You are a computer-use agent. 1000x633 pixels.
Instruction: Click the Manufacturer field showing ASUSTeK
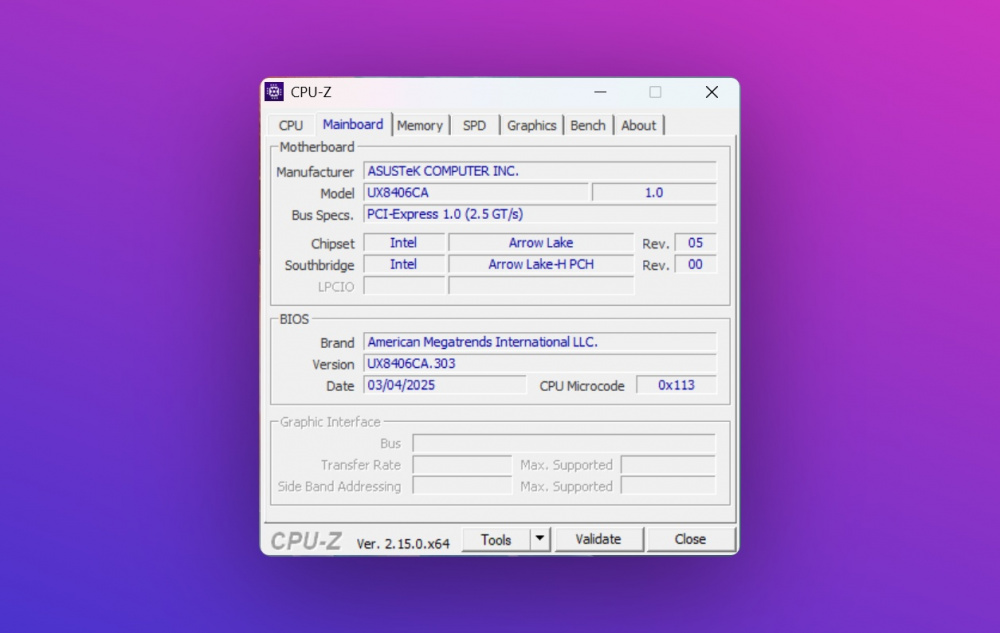click(x=539, y=171)
